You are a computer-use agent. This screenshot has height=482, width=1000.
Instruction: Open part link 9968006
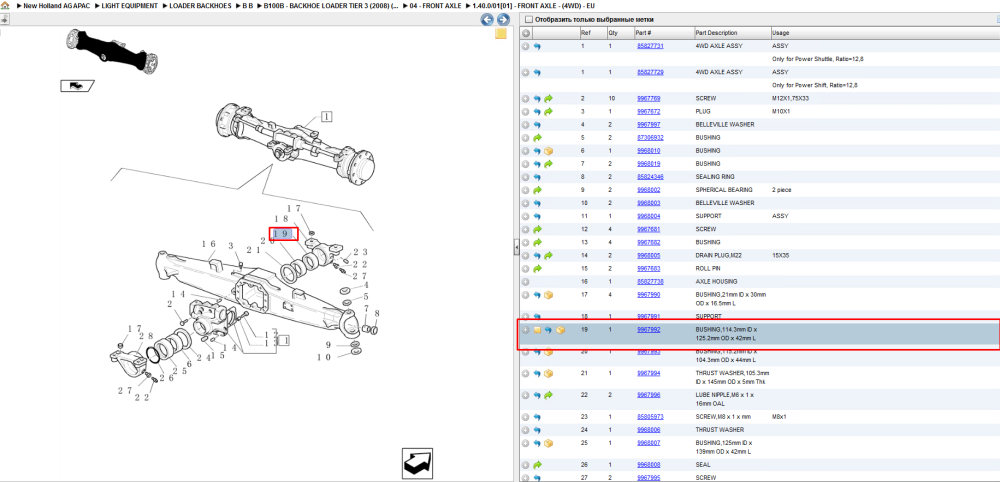coord(649,430)
